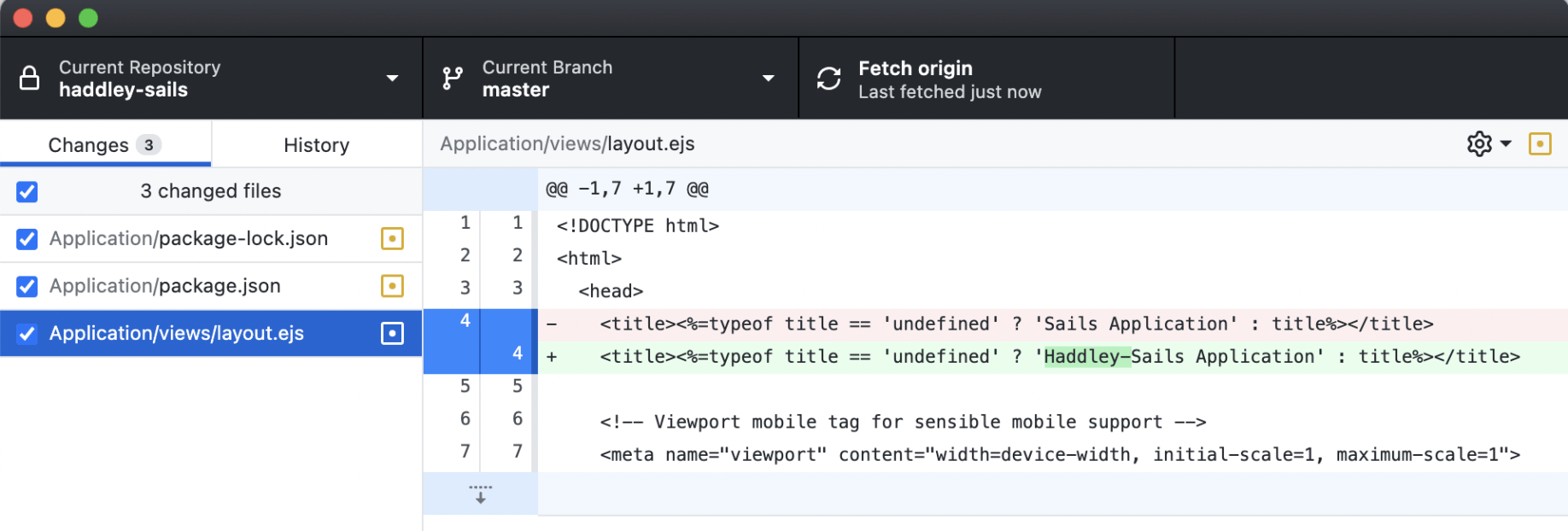
Task: Click modified status icon in diff header
Action: (x=1540, y=144)
